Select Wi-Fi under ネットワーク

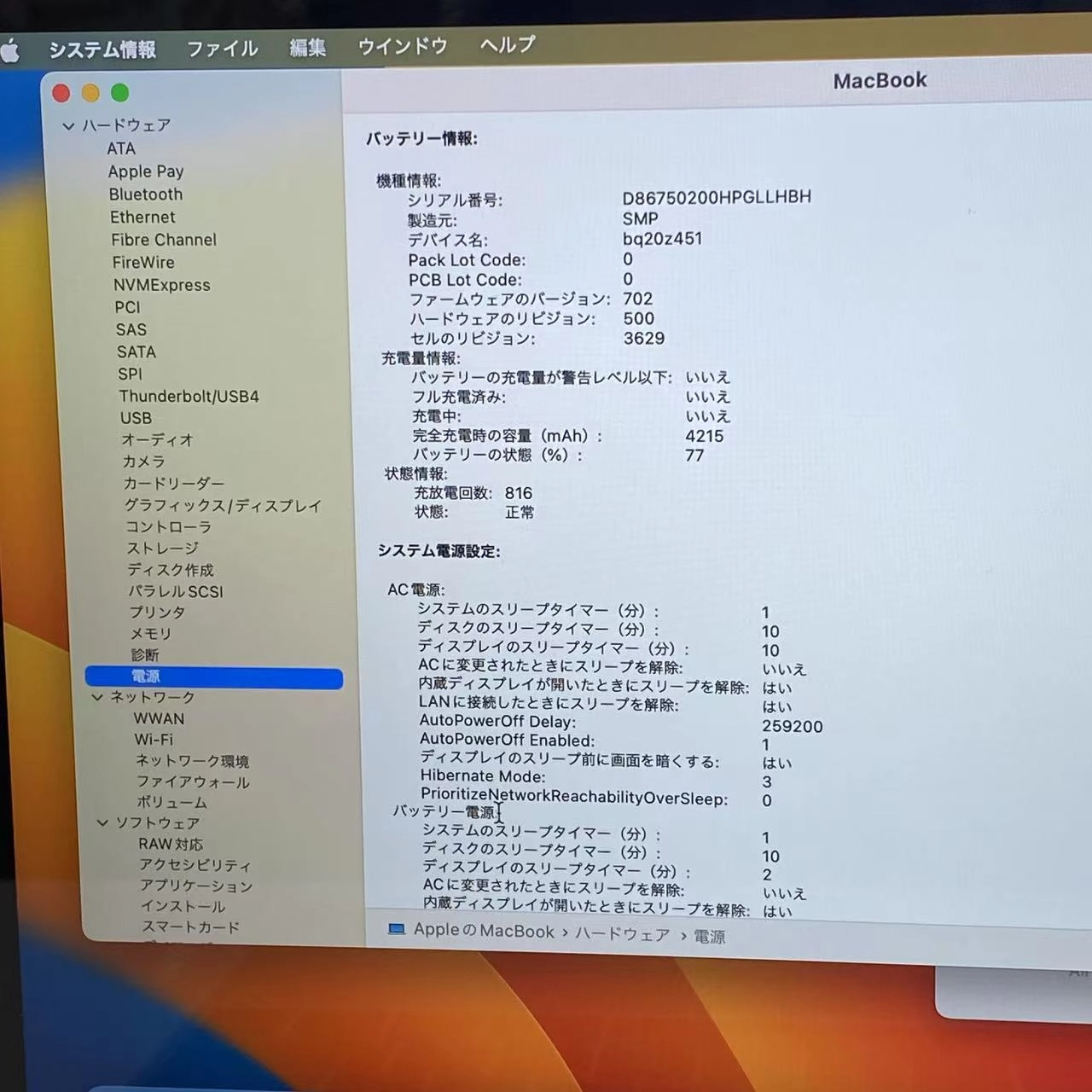154,740
